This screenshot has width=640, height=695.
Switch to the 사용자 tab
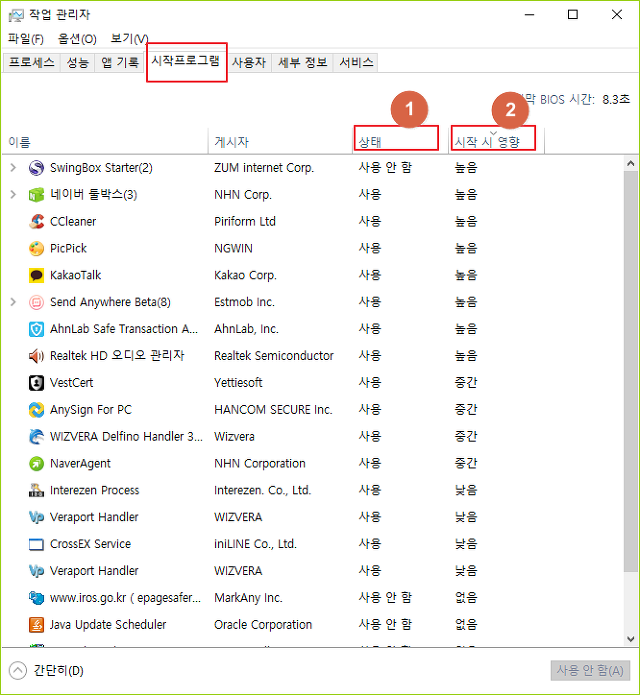click(249, 62)
